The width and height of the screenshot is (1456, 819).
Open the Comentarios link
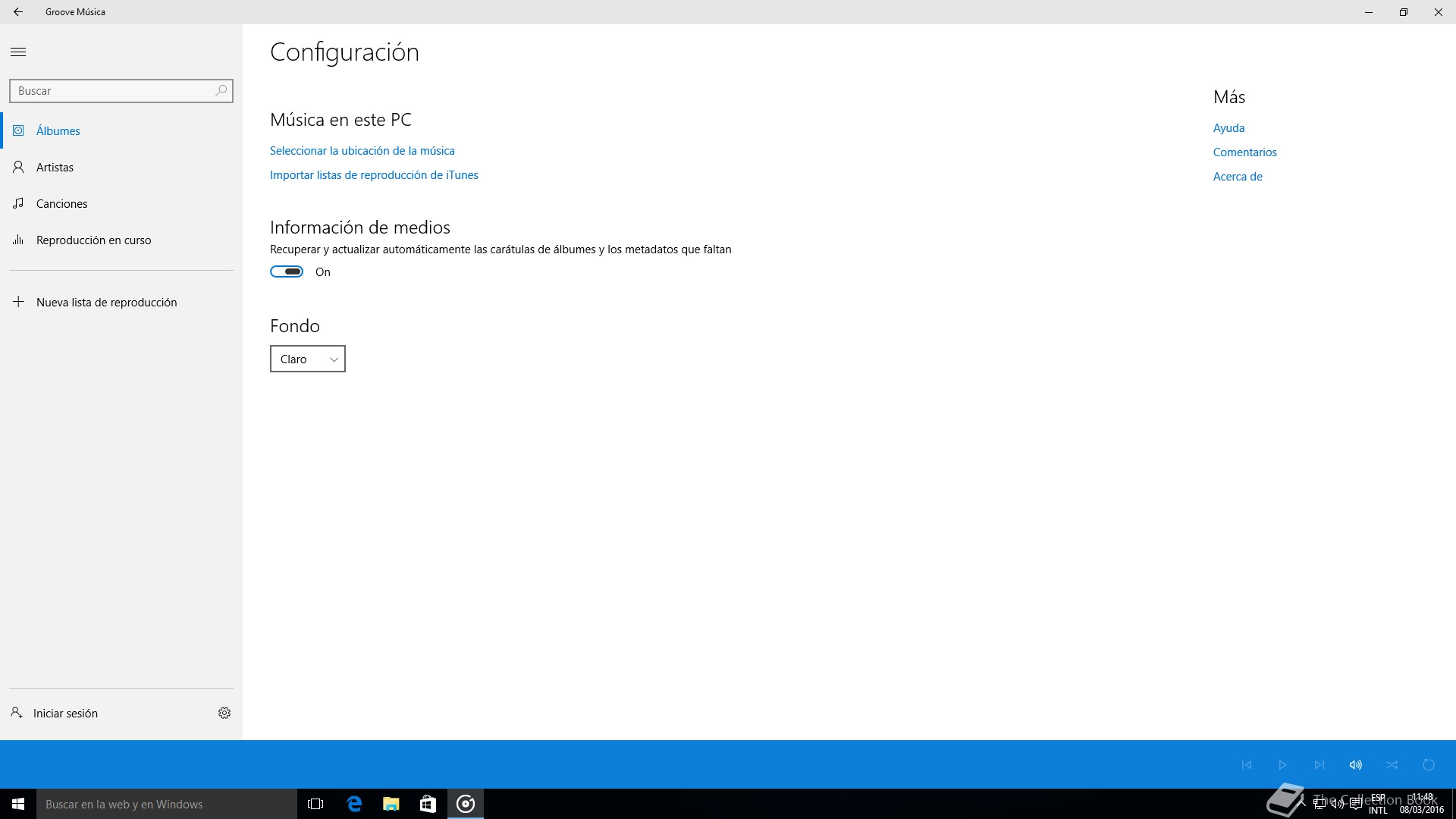[x=1245, y=152]
